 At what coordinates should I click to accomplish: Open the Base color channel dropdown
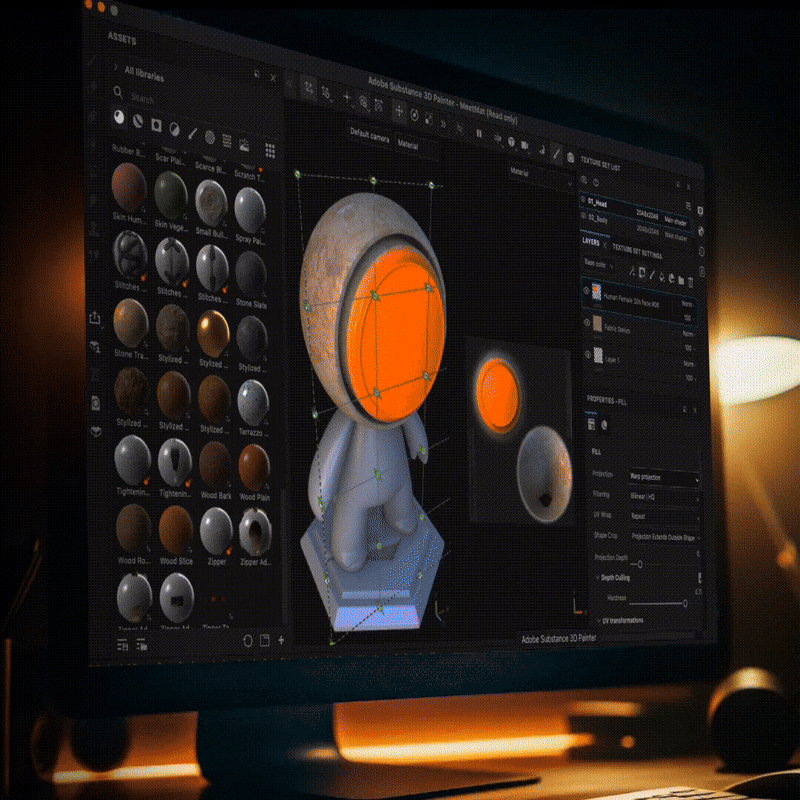pos(600,265)
